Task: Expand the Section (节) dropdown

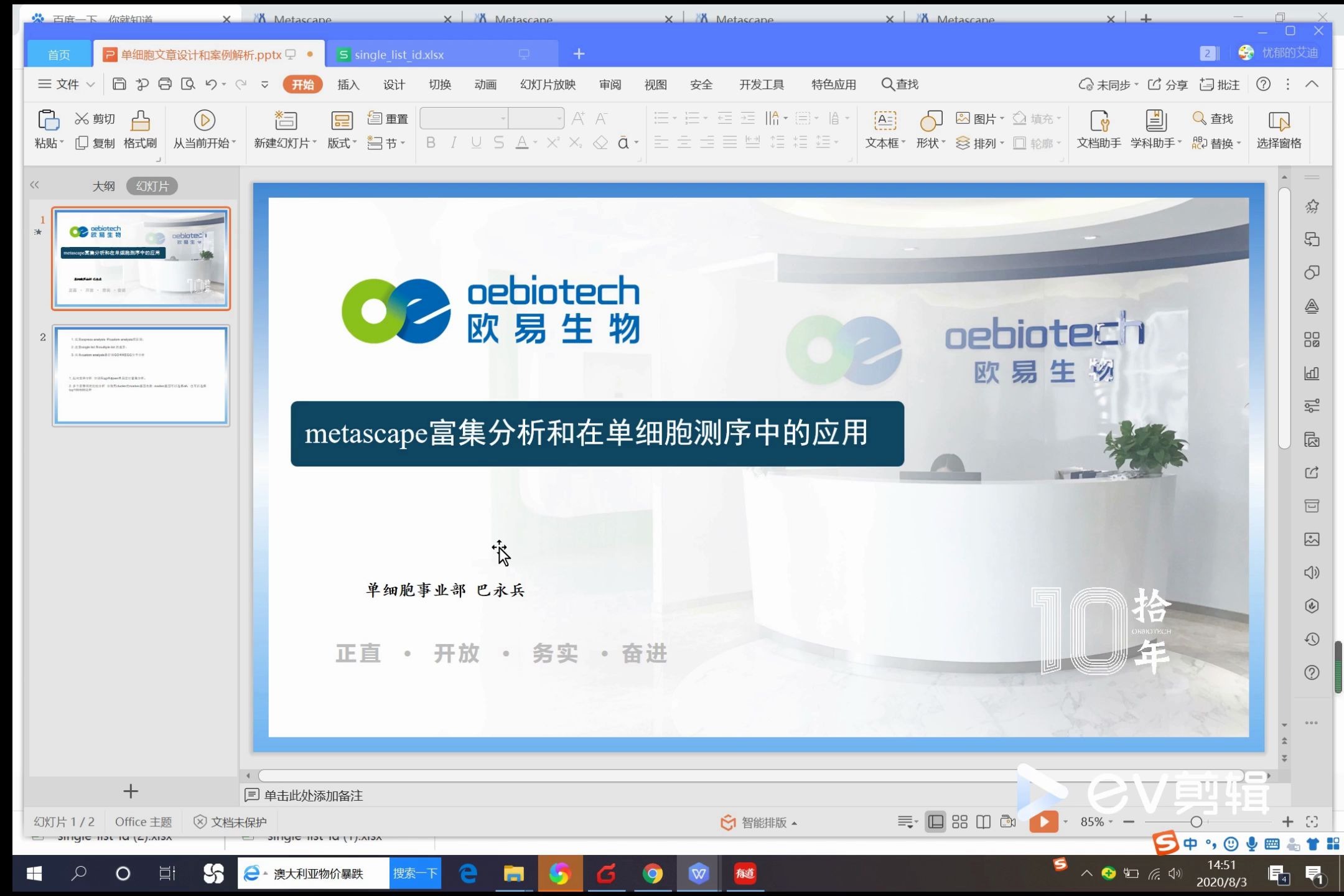Action: 386,143
